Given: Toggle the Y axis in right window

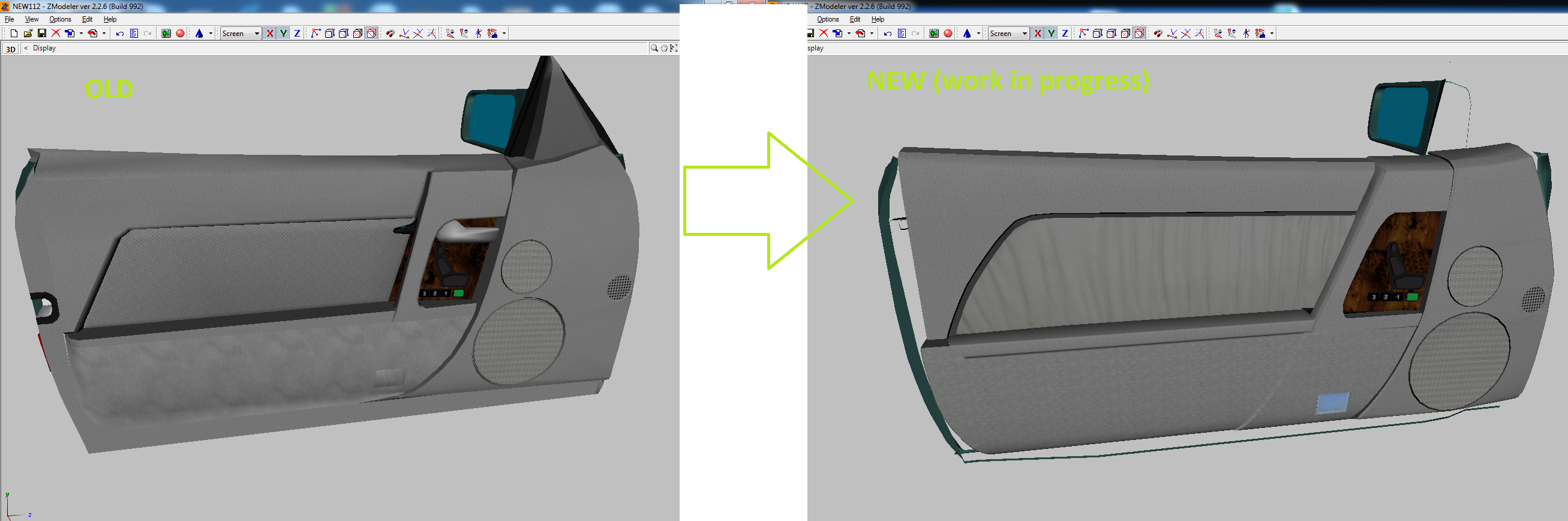Looking at the screenshot, I should click(x=1051, y=34).
